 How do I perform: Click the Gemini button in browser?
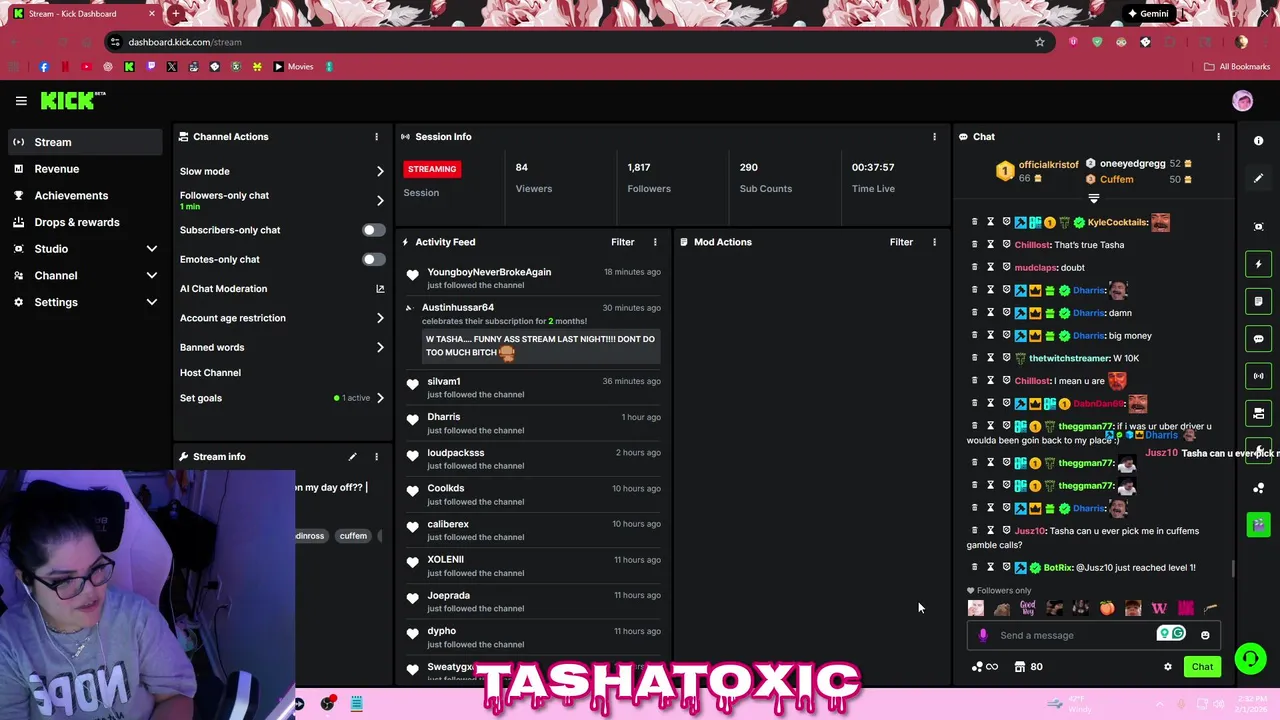coord(1148,14)
